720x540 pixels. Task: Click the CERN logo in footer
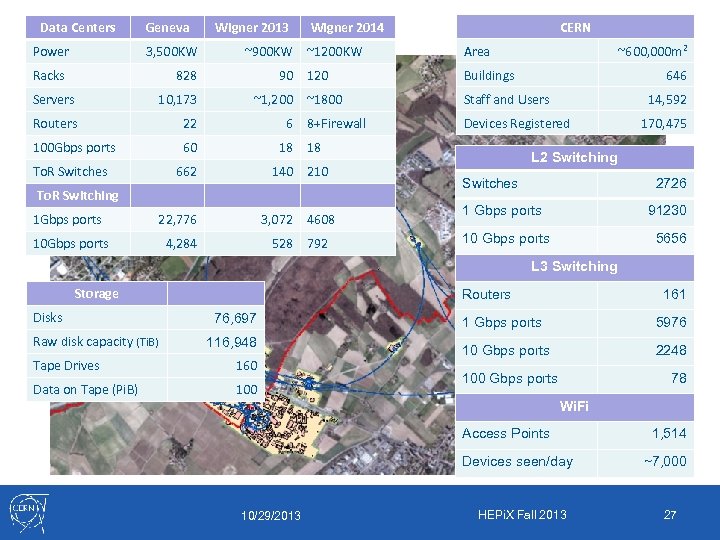(x=29, y=513)
